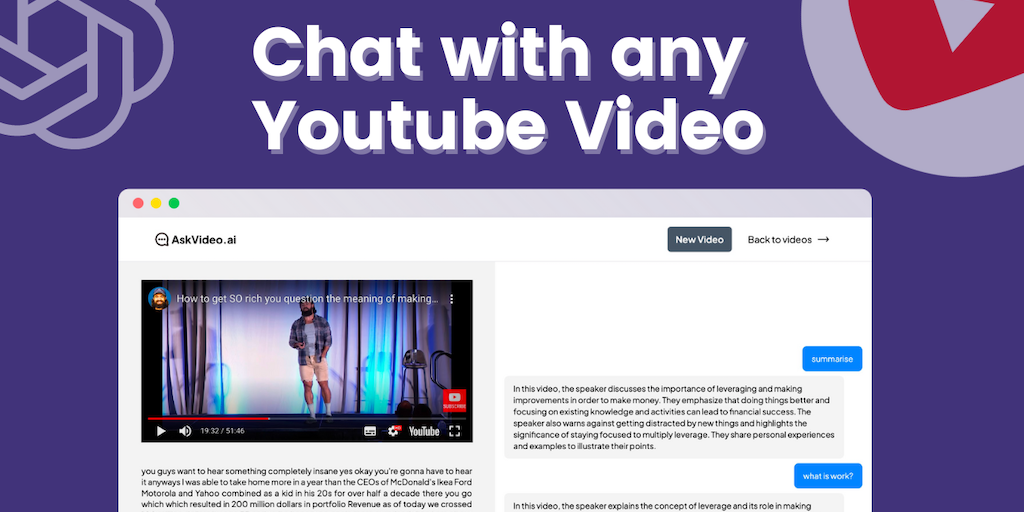Click the summary response beginning 'In this video, the speaker discusses'
Image resolution: width=1024 pixels, height=512 pixels.
coord(674,417)
